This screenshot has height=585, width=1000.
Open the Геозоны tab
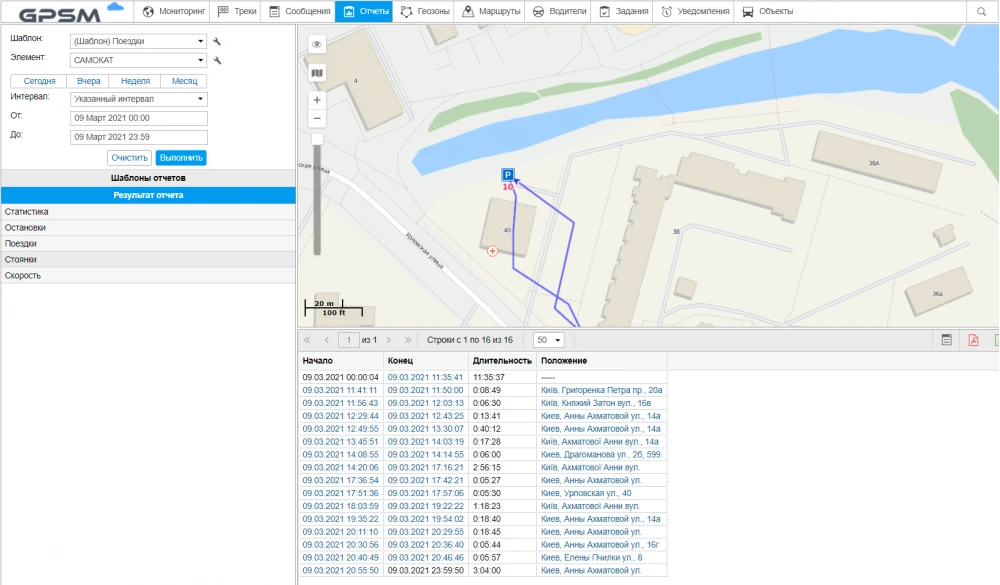click(424, 12)
